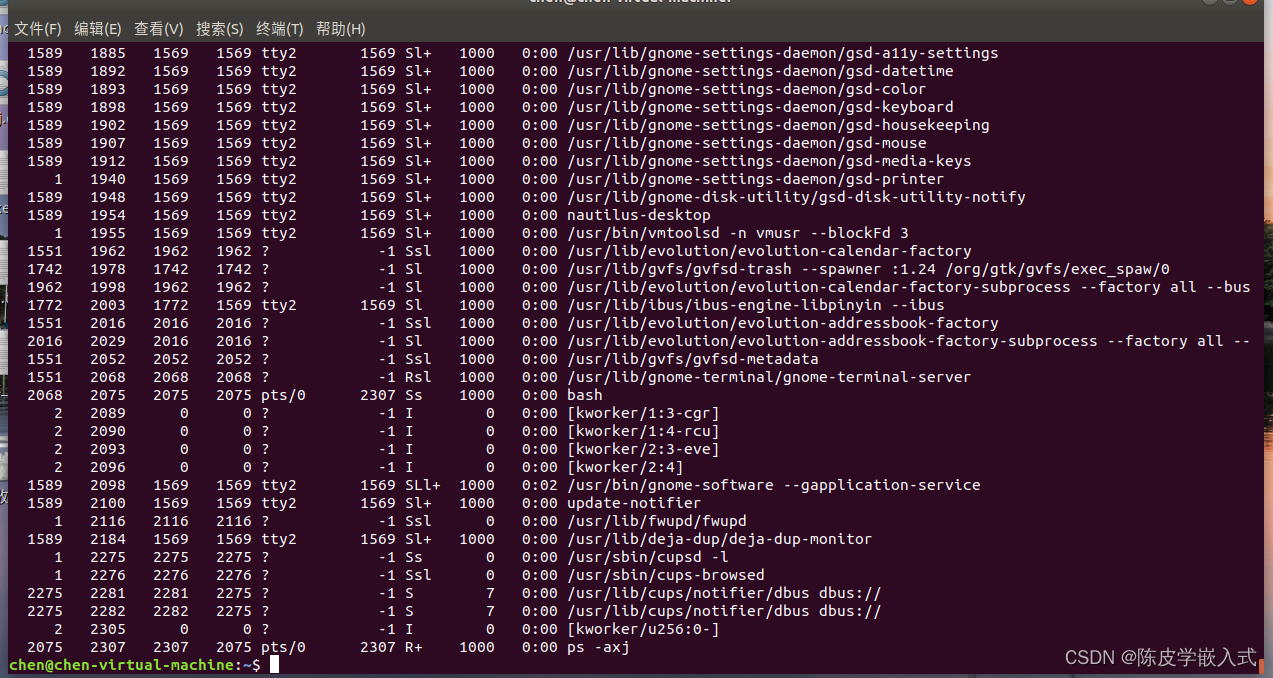The height and width of the screenshot is (678, 1273).
Task: Click the nautilus-desktop process line
Action: (x=637, y=214)
